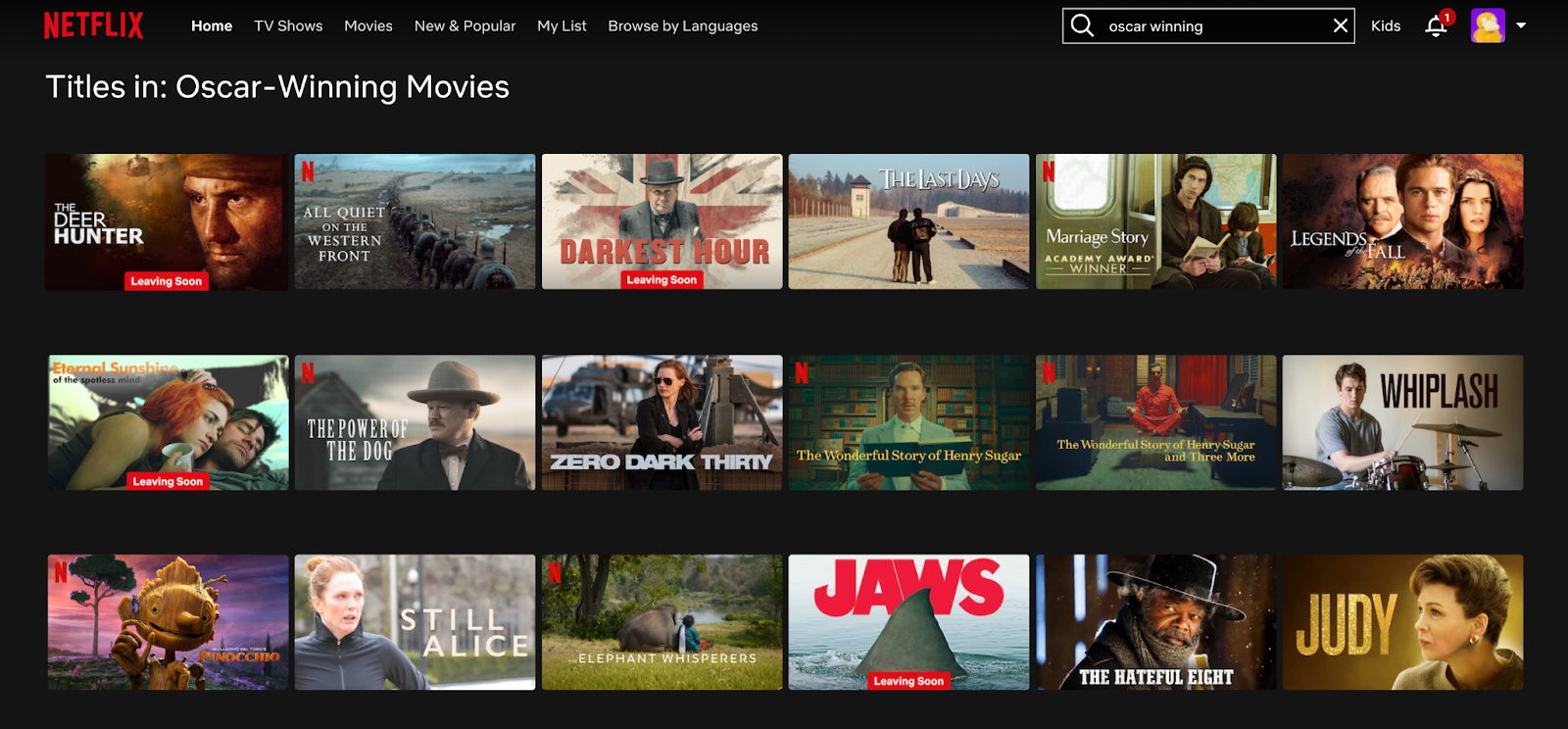
Task: Open the Jaws thumbnail
Action: pos(909,622)
